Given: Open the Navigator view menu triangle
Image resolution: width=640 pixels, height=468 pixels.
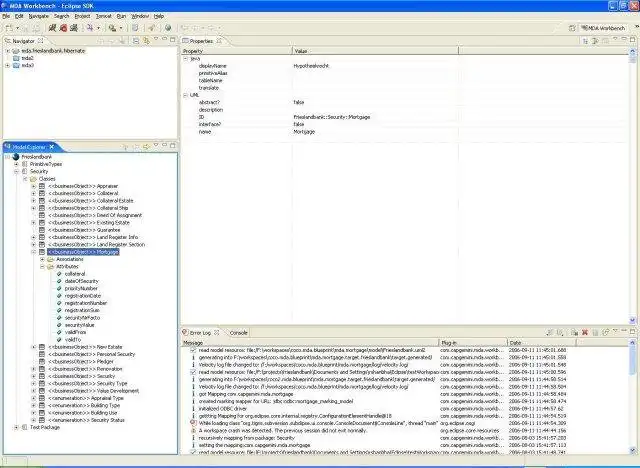Looking at the screenshot, I should pyautogui.click(x=156, y=39).
